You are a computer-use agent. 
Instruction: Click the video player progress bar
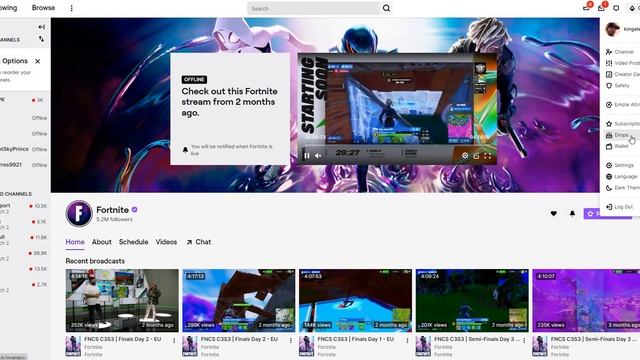tap(397, 146)
